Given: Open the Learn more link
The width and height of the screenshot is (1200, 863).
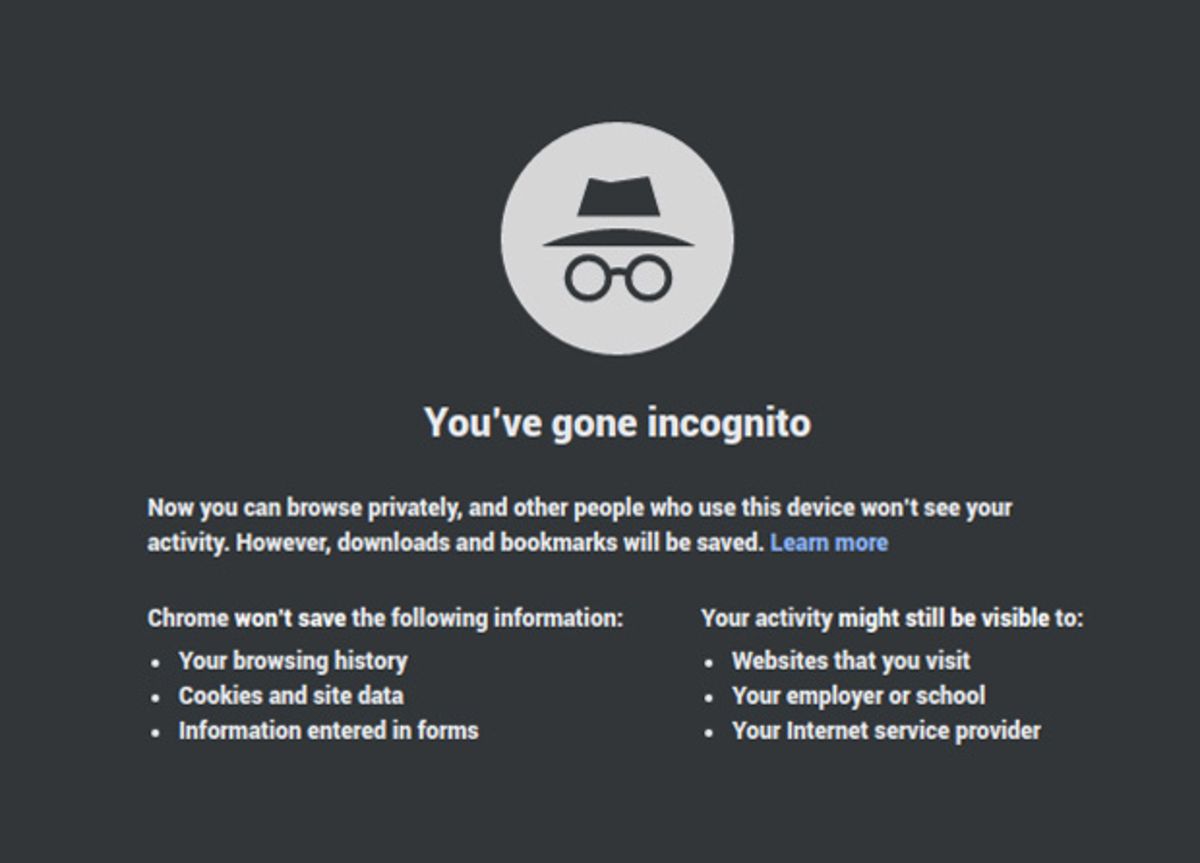Looking at the screenshot, I should pos(829,543).
